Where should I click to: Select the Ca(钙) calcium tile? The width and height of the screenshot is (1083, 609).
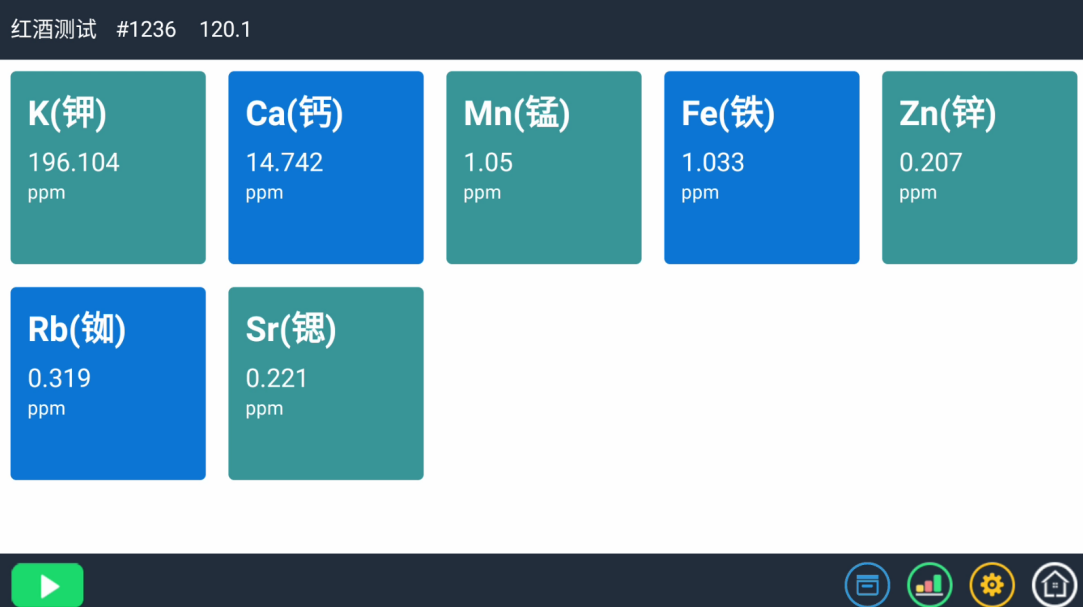pyautogui.click(x=326, y=168)
